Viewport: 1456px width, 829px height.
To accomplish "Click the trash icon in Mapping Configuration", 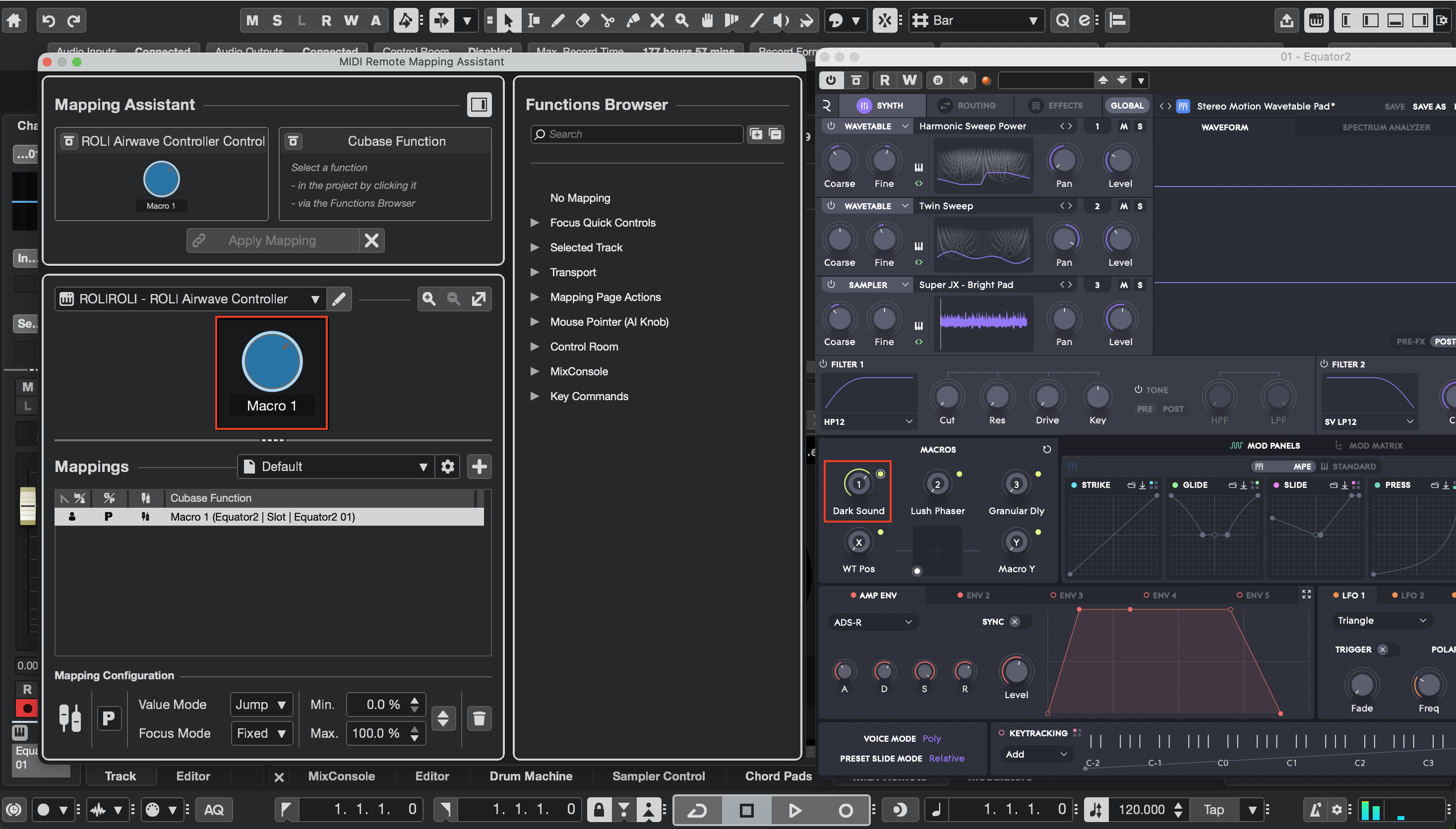I will pyautogui.click(x=479, y=718).
